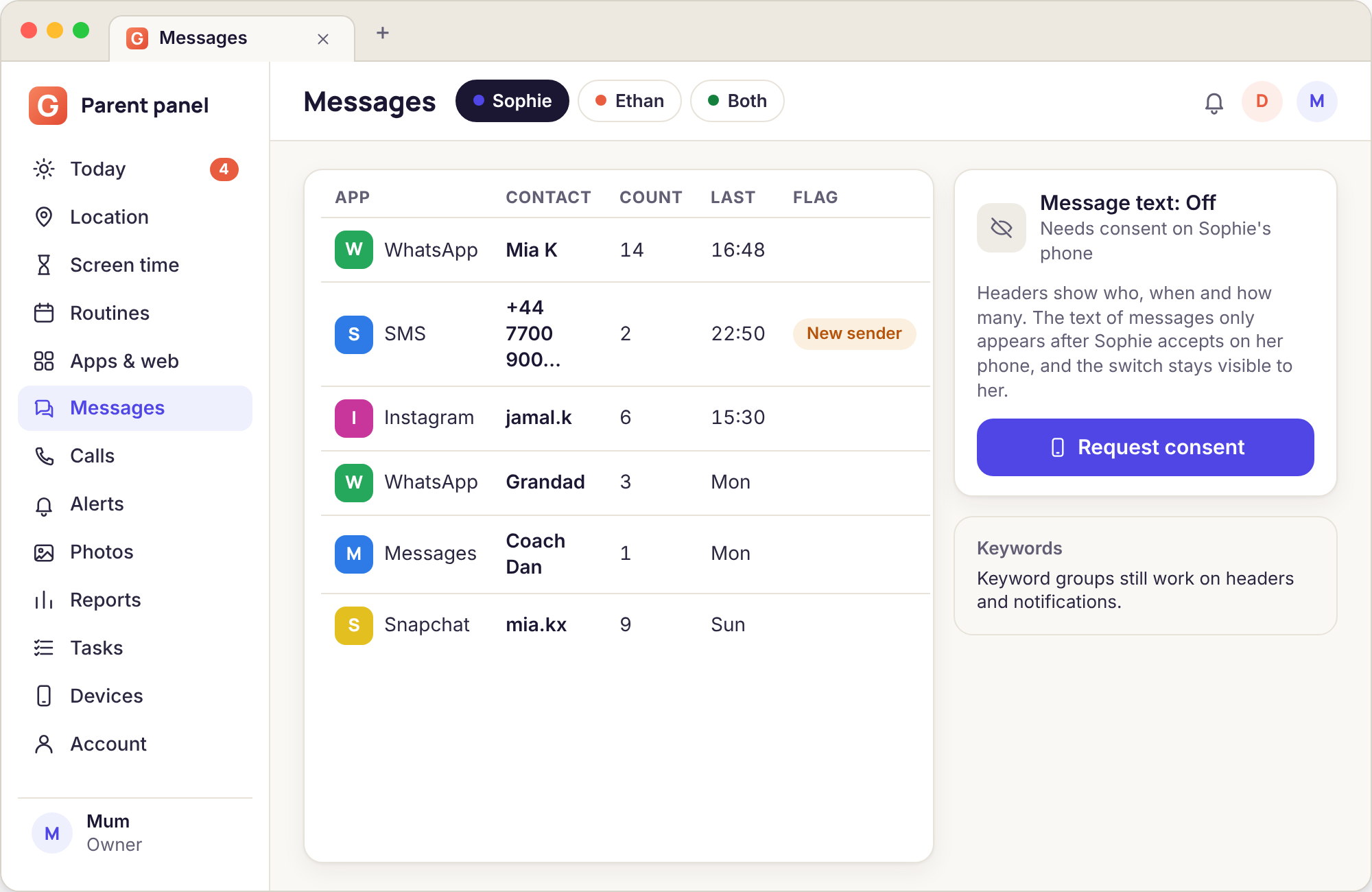Click the Parent panel G logo
1372x892 pixels.
click(x=48, y=106)
